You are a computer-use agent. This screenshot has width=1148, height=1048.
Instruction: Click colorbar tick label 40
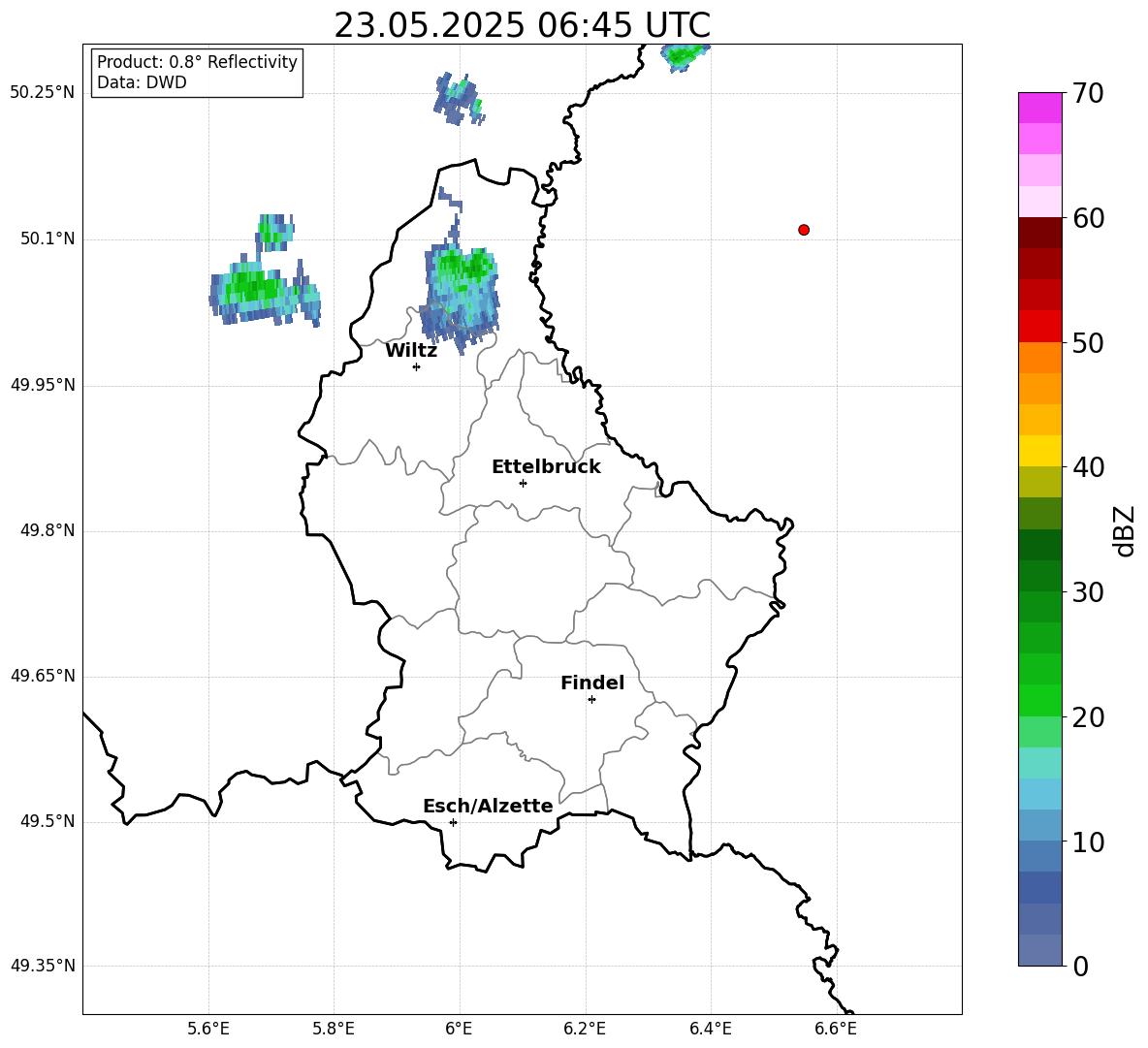click(x=1088, y=467)
